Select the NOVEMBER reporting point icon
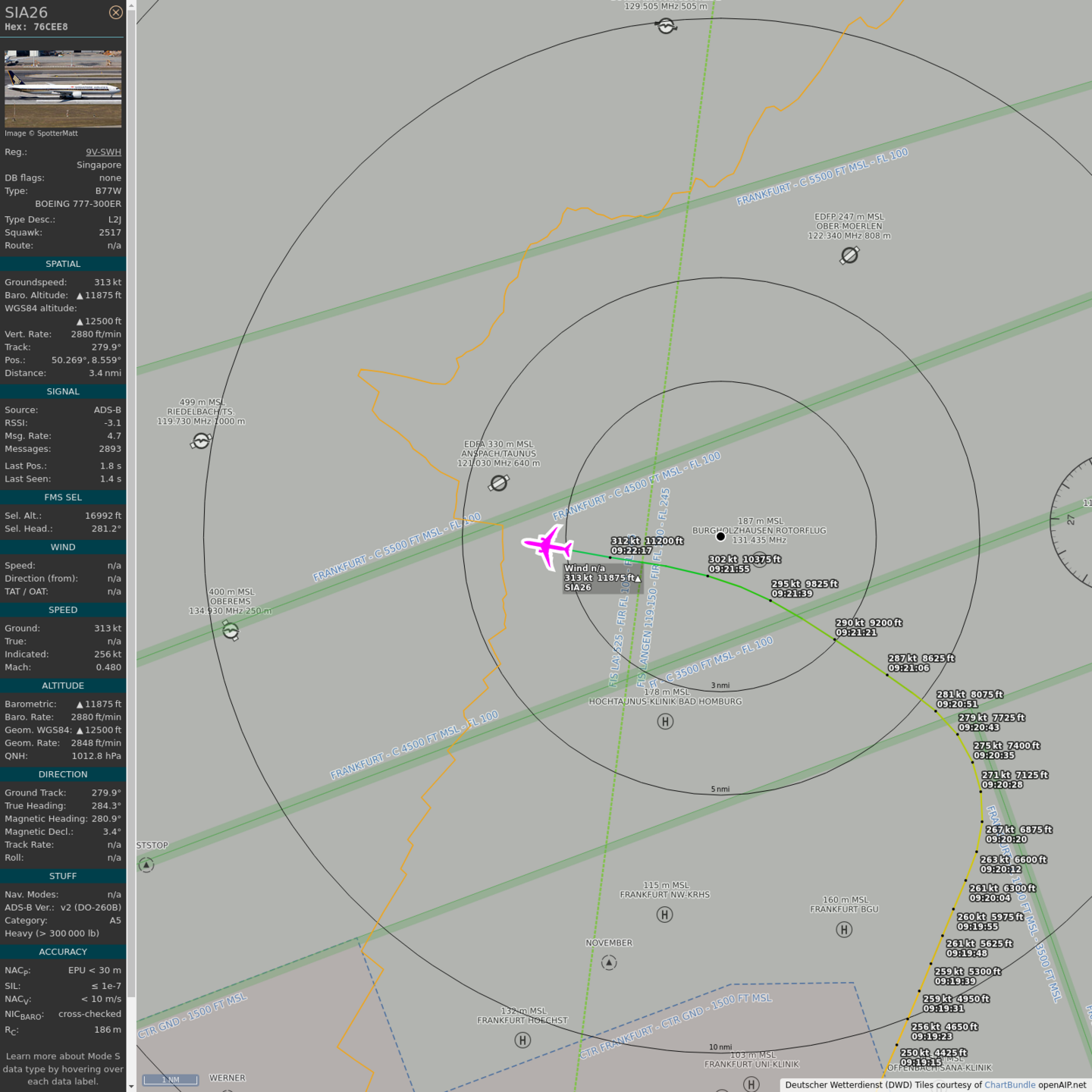 609,962
